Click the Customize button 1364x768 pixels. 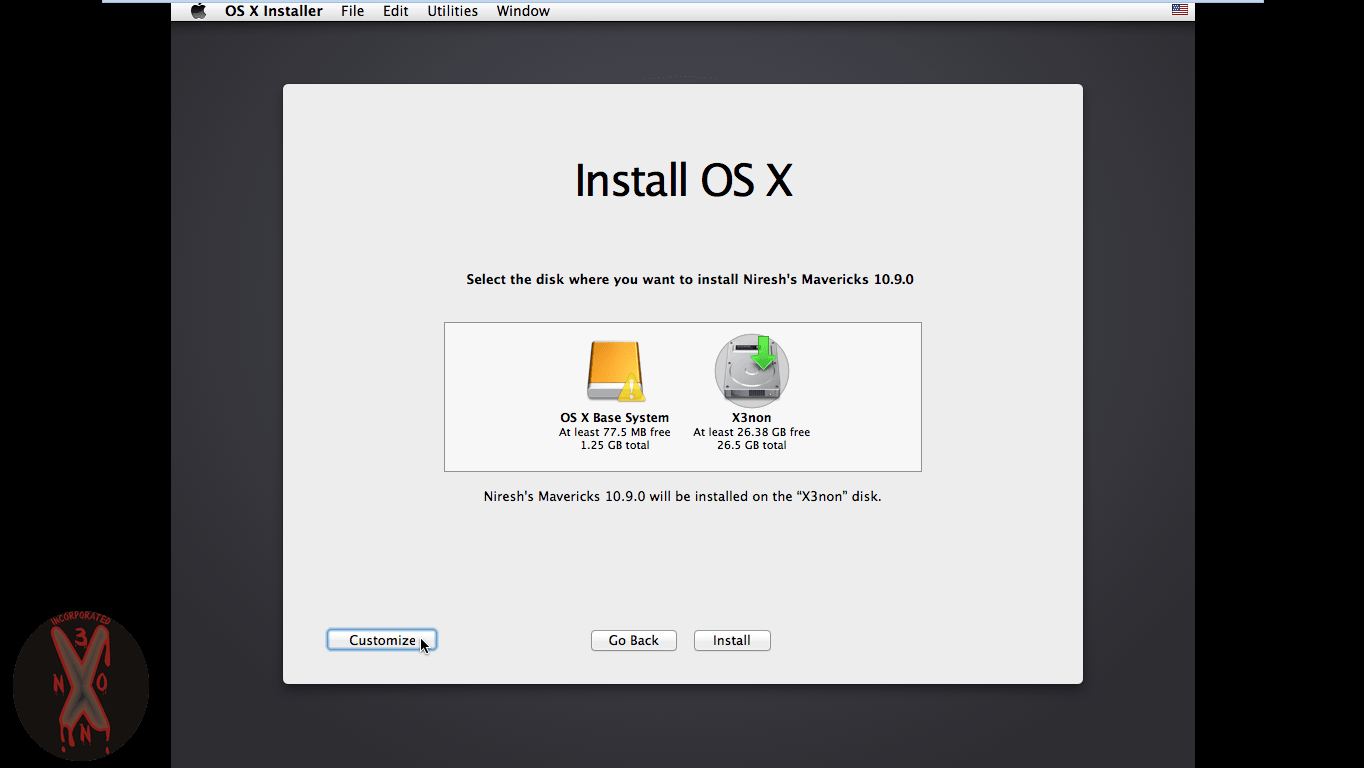pyautogui.click(x=382, y=640)
